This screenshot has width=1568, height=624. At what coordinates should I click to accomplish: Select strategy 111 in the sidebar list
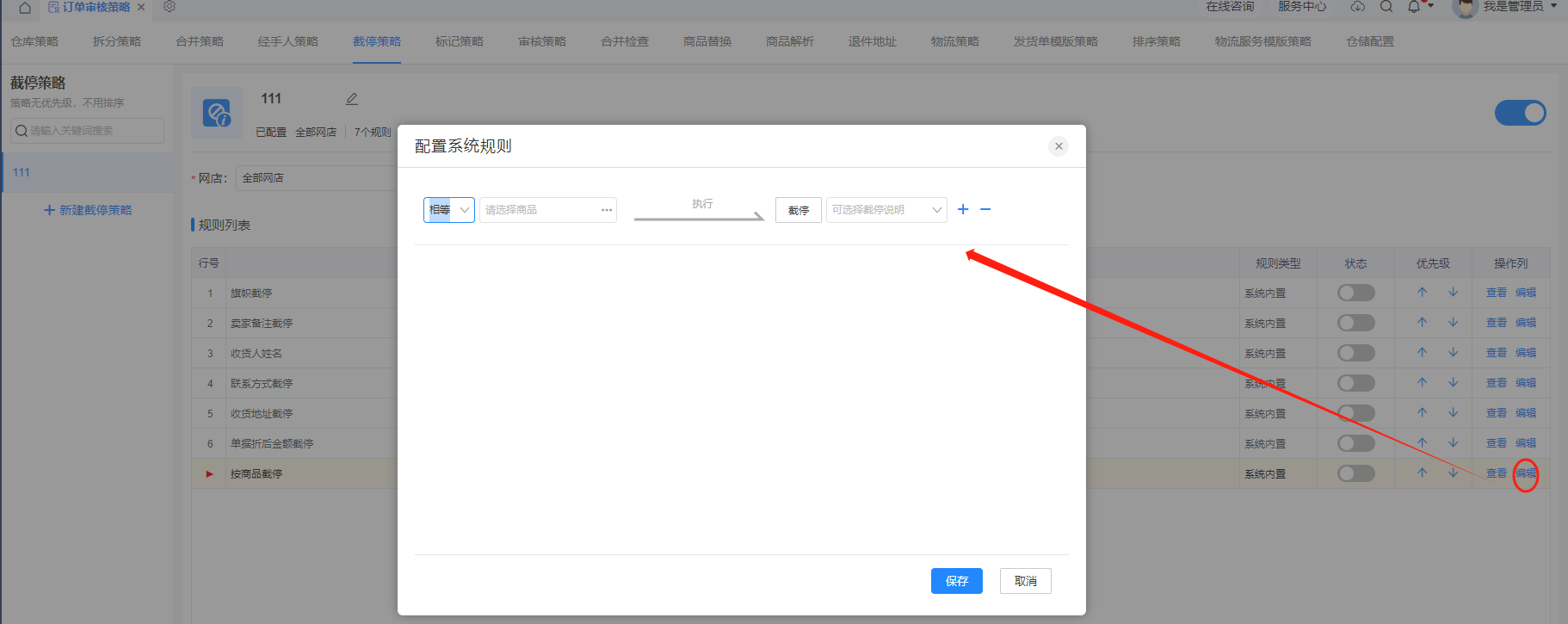[87, 173]
